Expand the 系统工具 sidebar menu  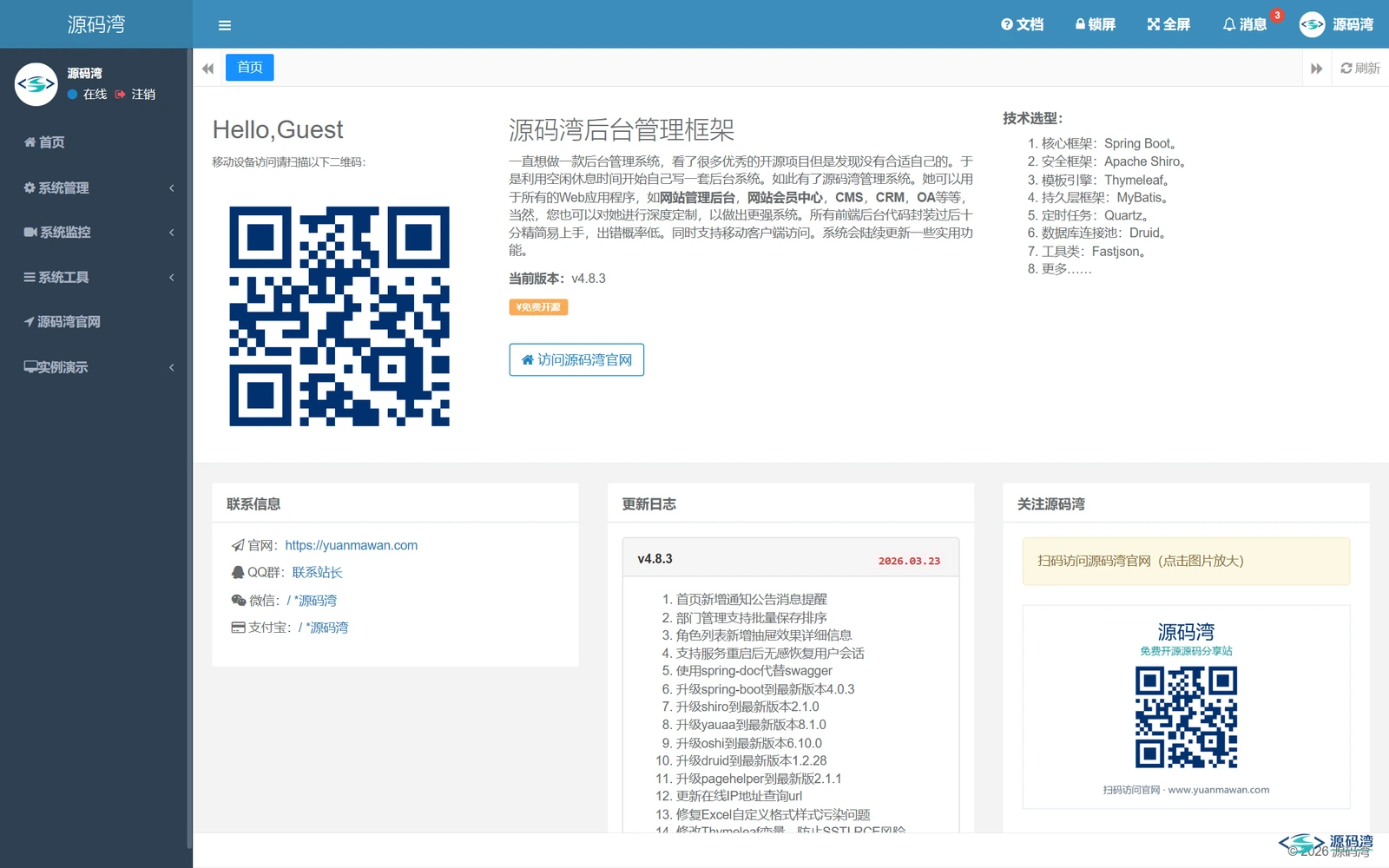coord(96,277)
